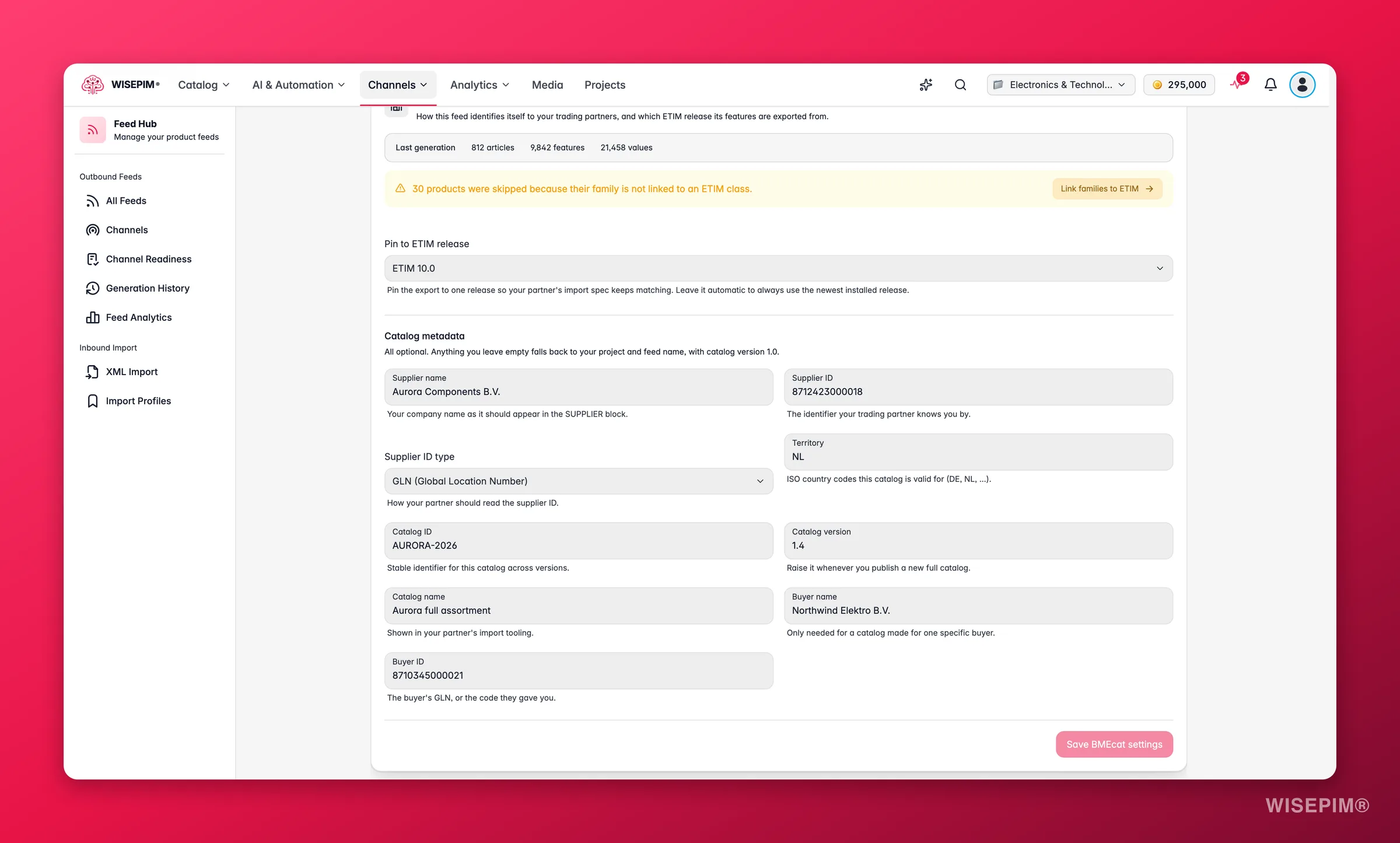Image resolution: width=1400 pixels, height=843 pixels.
Task: Click the Channel Readiness checklist icon
Action: coord(93,259)
